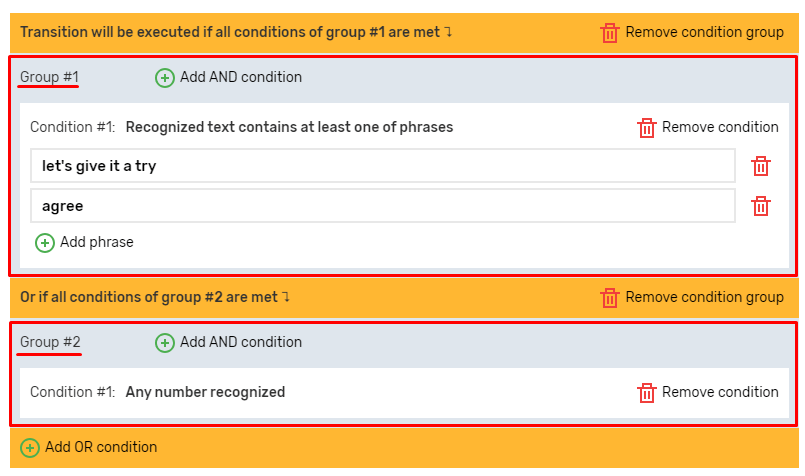Click plus icon for Group #2 AND condition

[x=165, y=343]
